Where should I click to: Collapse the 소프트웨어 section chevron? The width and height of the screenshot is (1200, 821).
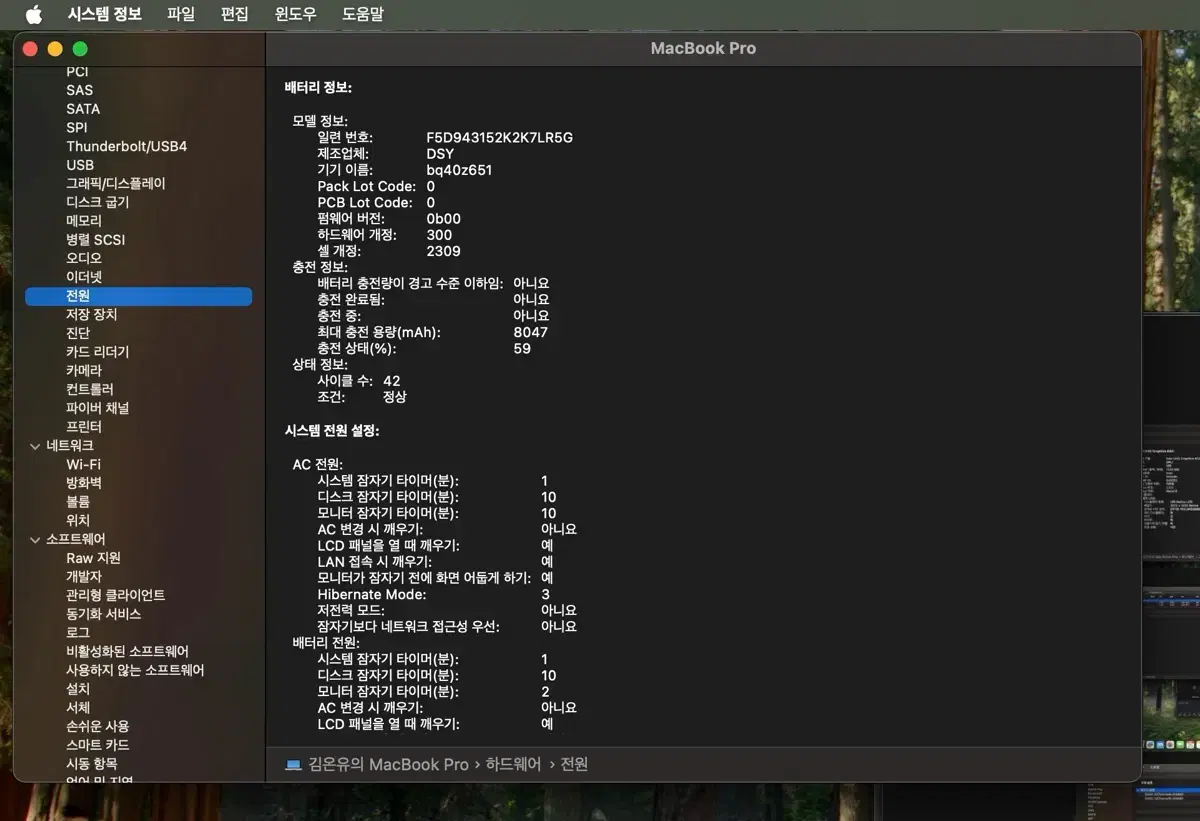tap(36, 539)
